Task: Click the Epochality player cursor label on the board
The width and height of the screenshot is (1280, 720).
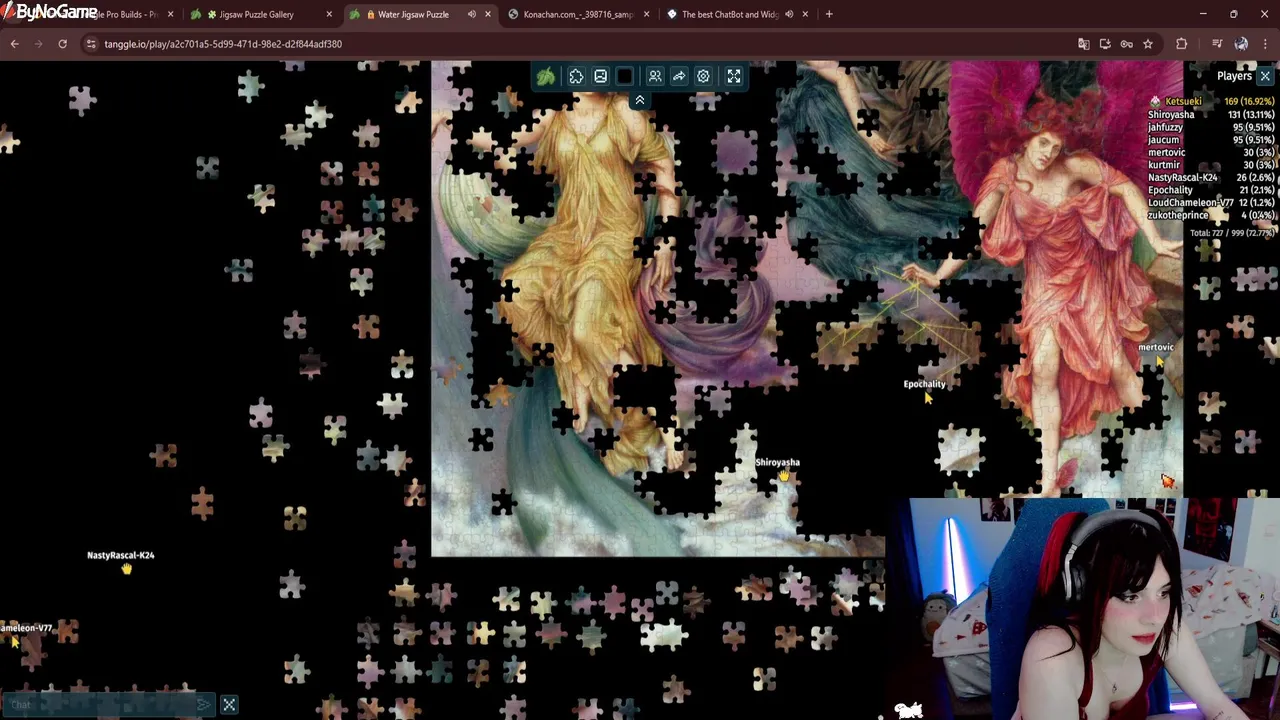Action: 924,384
